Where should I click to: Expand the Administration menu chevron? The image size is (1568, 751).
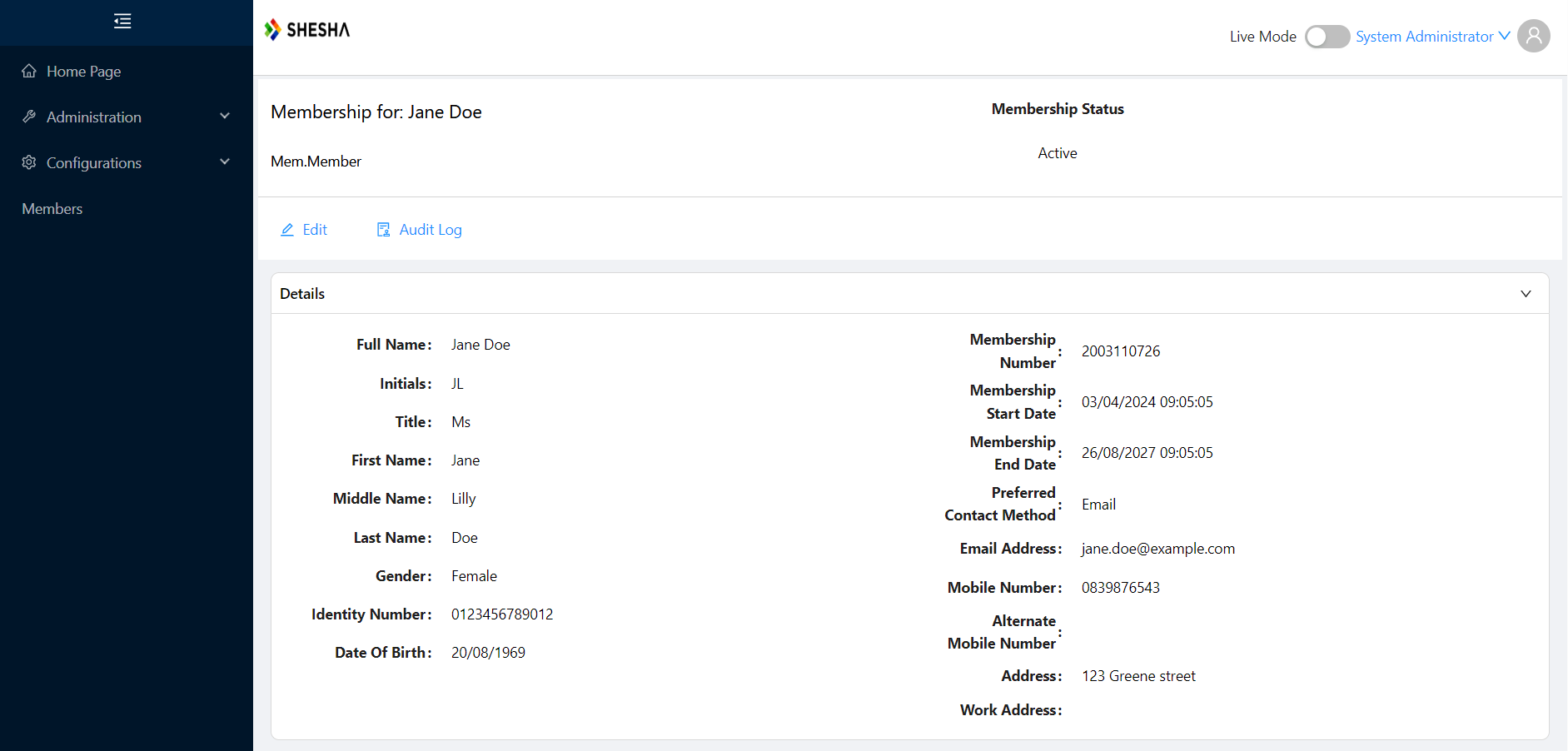pos(225,117)
